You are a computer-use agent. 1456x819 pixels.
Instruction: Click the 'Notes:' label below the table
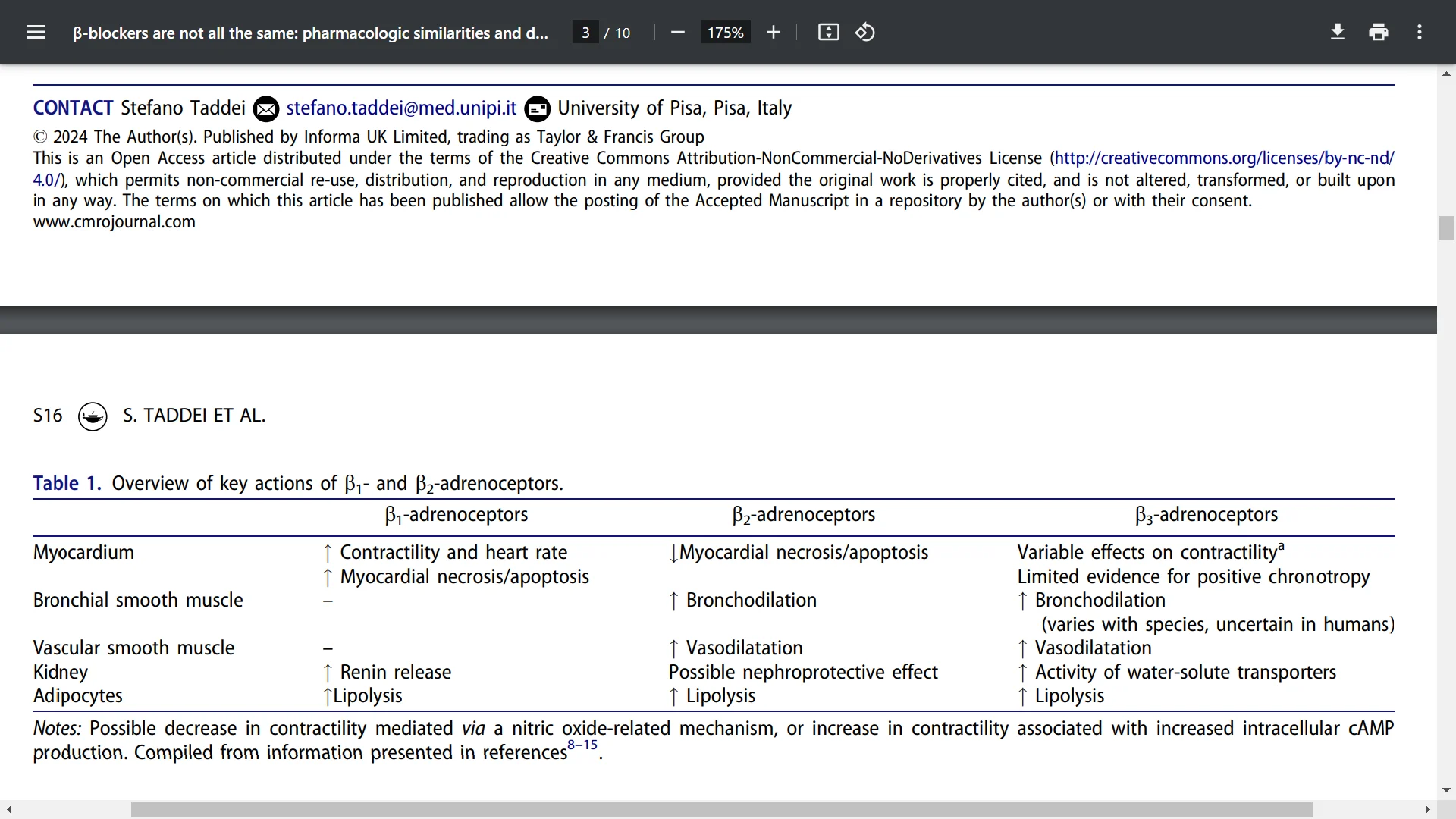point(57,728)
